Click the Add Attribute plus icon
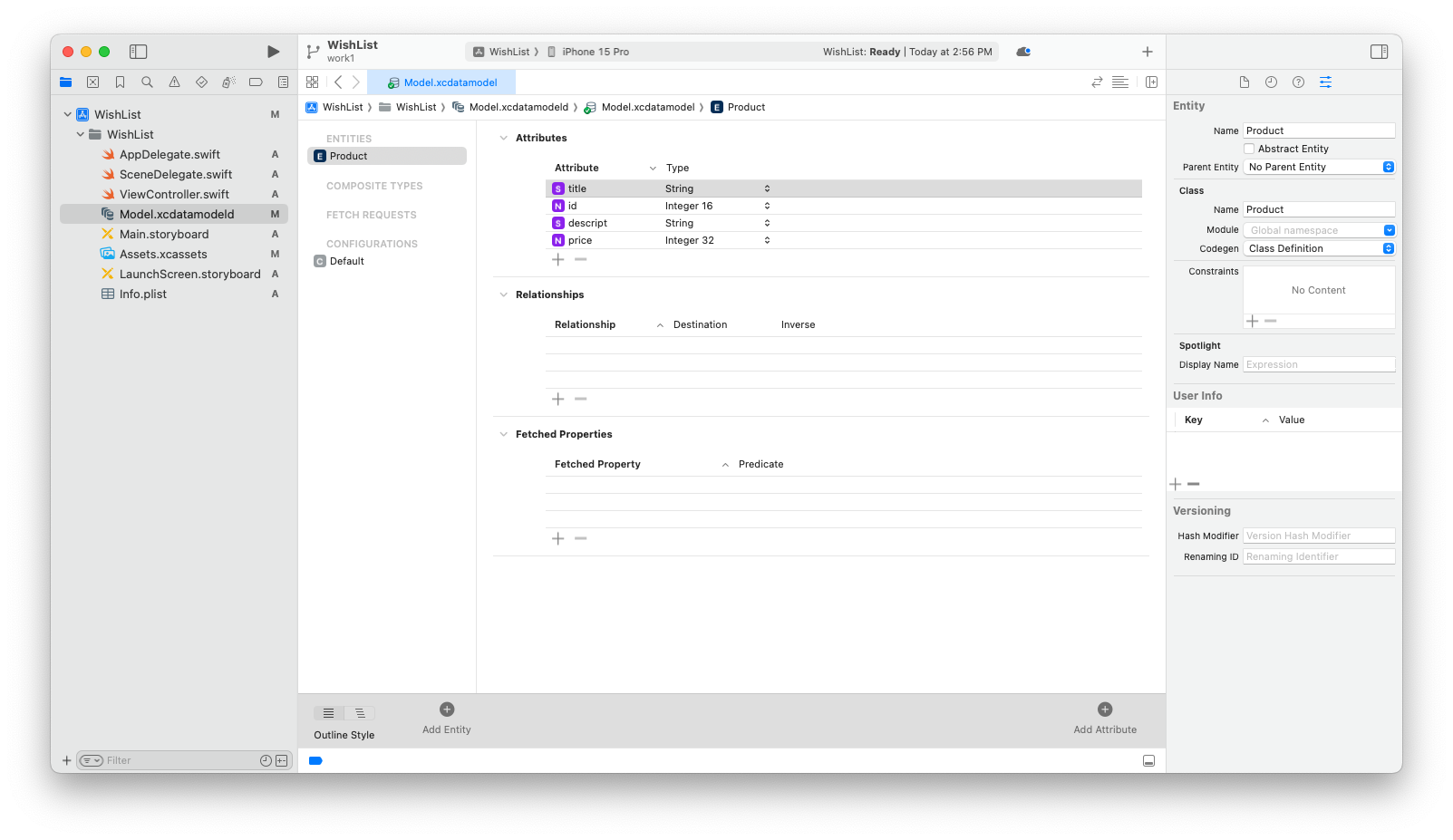This screenshot has height=840, width=1453. pos(1105,710)
